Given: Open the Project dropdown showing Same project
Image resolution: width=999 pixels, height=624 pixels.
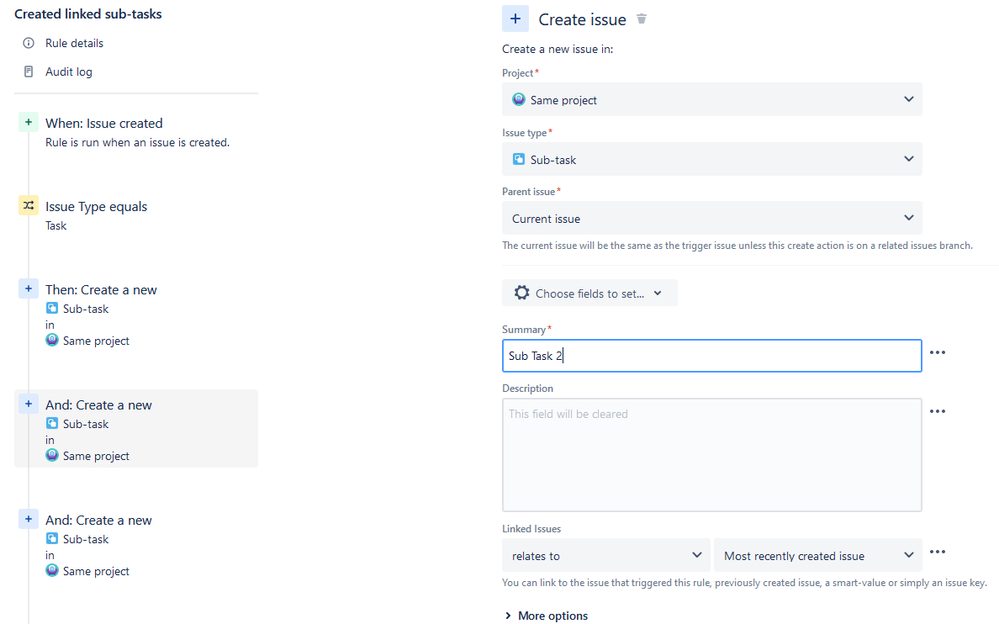Looking at the screenshot, I should [x=711, y=100].
